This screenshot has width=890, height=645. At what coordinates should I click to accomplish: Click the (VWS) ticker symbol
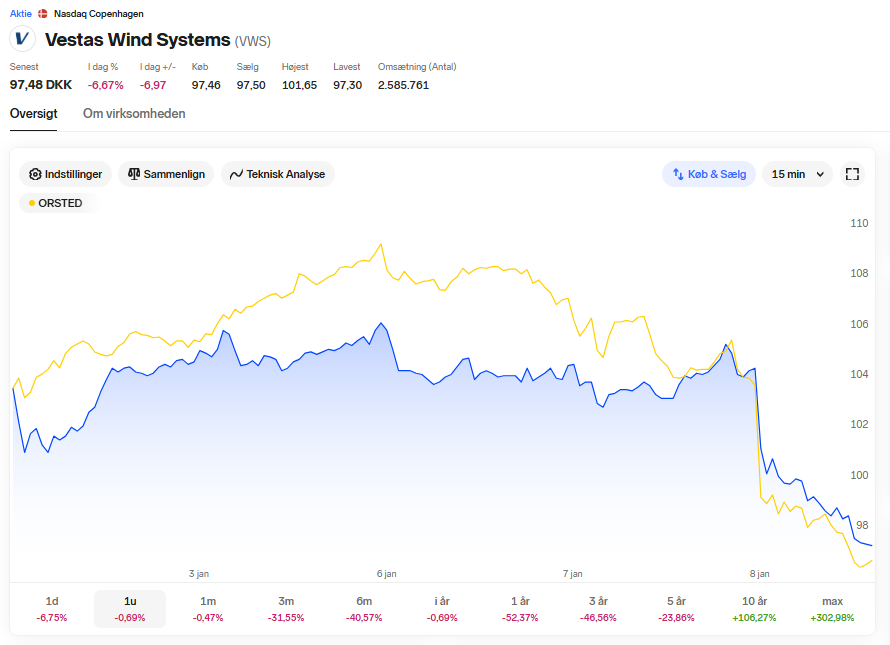[253, 41]
